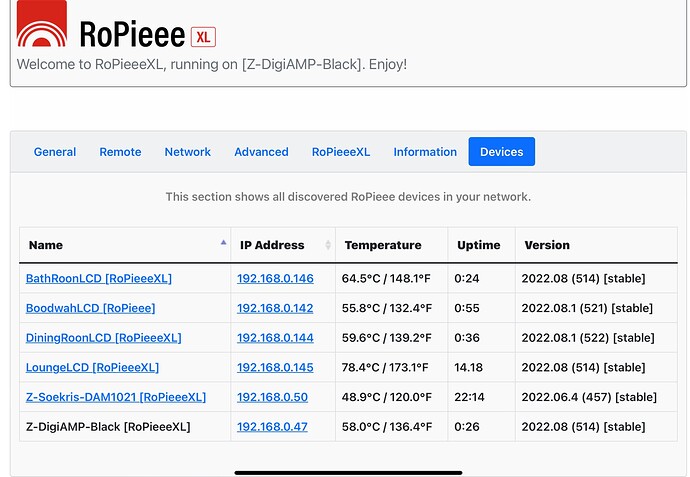Select the active Devices tab

[502, 152]
